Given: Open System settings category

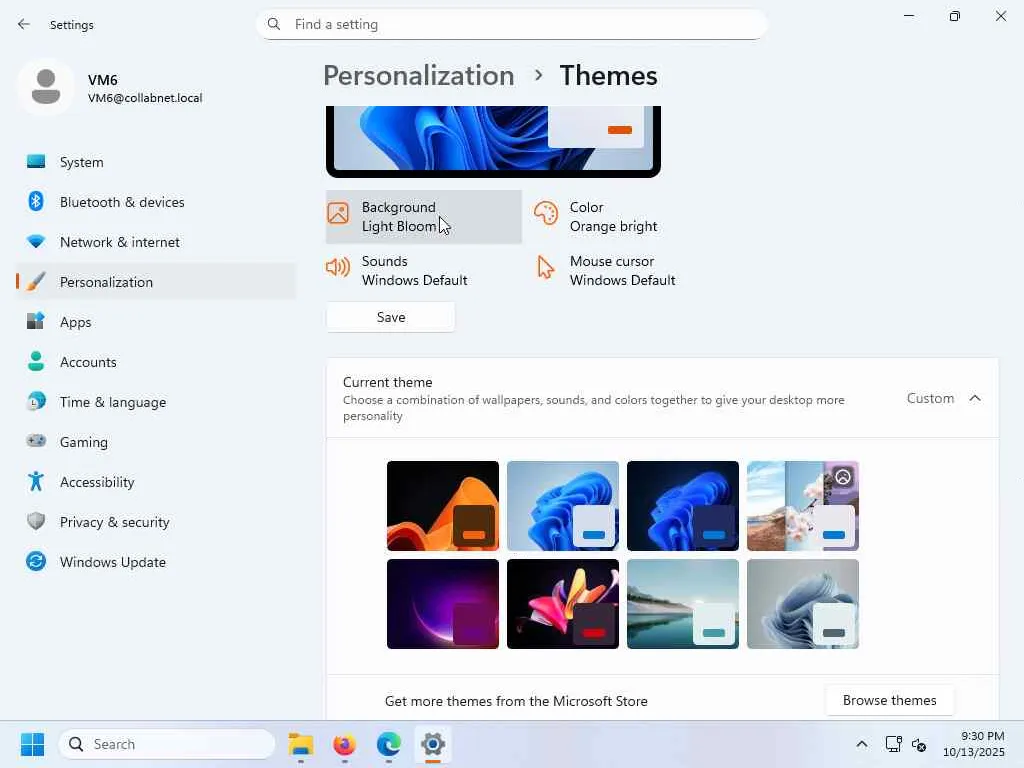Looking at the screenshot, I should pos(155,162).
